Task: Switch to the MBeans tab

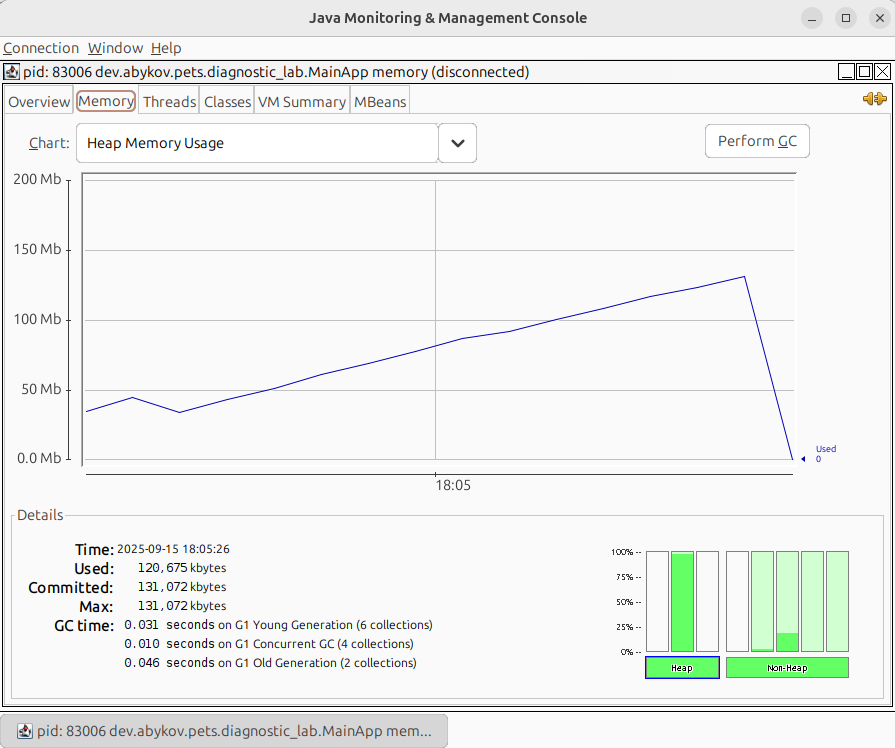Action: tap(380, 102)
